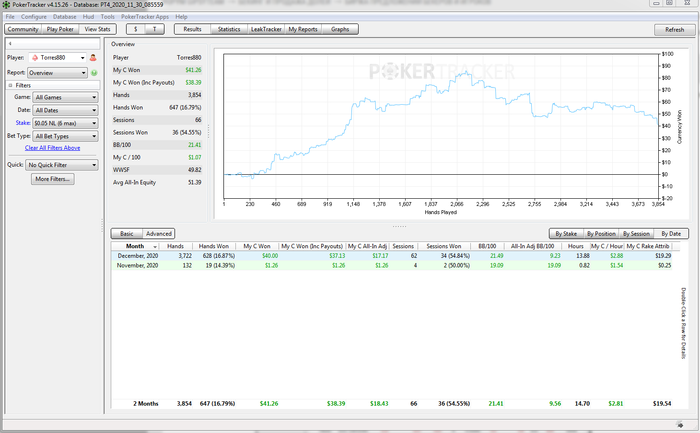Open the Database menu

64,17
